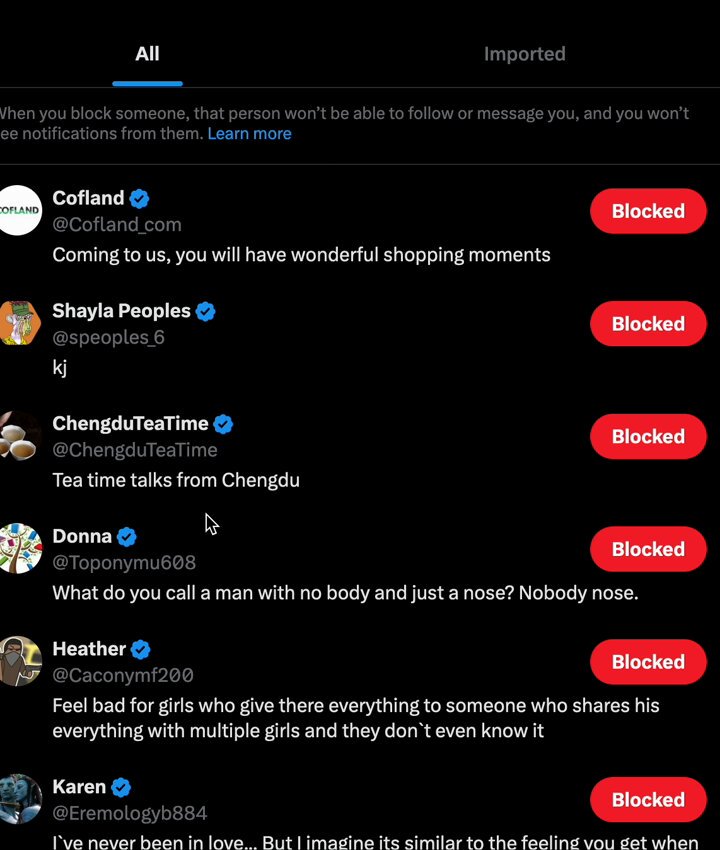Click Shayla Peoples' verified badge icon

205,311
